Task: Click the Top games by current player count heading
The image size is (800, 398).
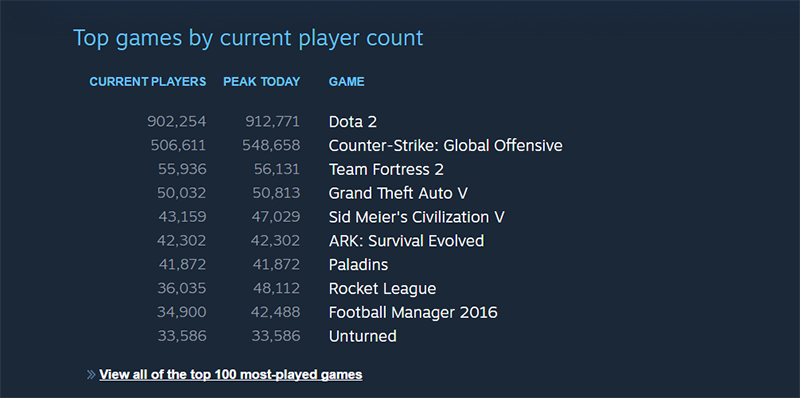Action: [x=248, y=39]
